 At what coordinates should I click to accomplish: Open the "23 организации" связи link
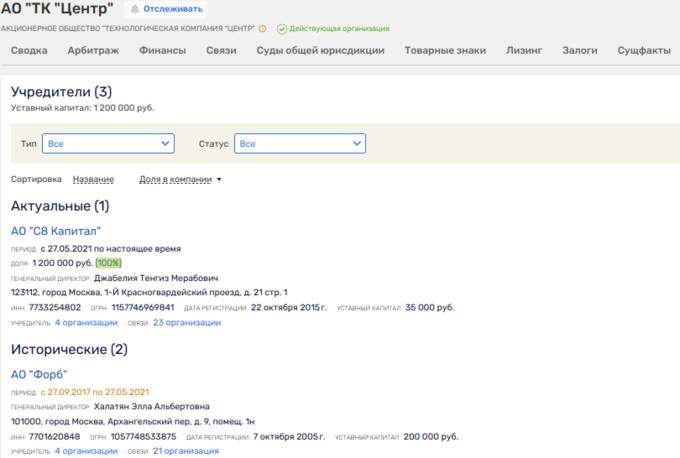pos(187,323)
